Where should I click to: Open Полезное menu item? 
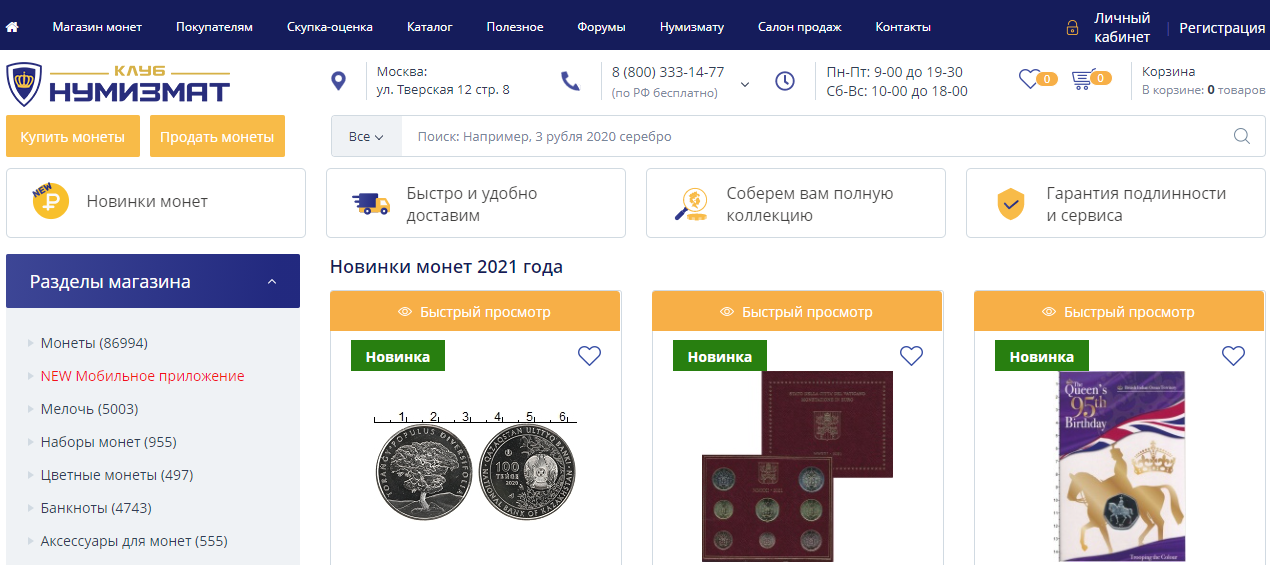[515, 27]
